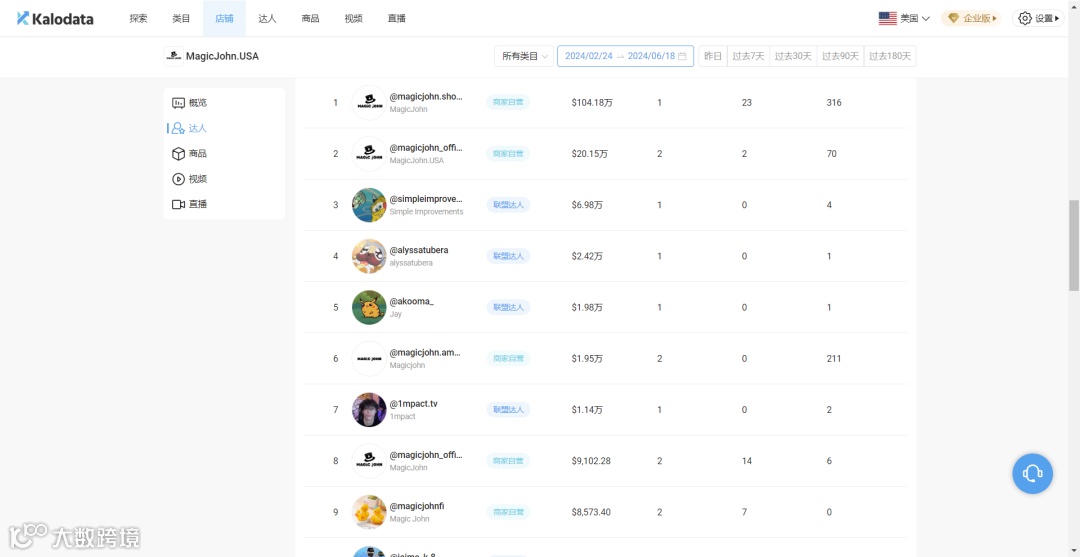This screenshot has width=1080, height=557.
Task: Open @magicjohn.sho... creator link
Action: click(426, 97)
